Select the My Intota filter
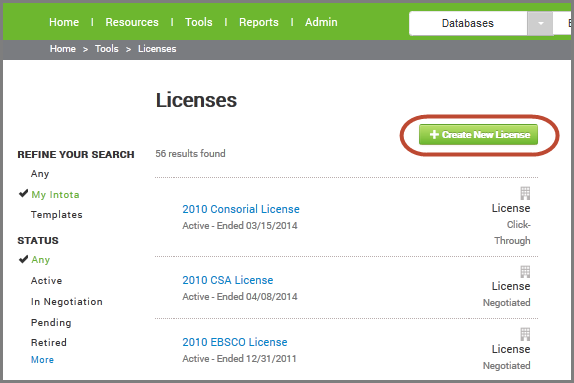This screenshot has height=383, width=574. click(x=55, y=194)
